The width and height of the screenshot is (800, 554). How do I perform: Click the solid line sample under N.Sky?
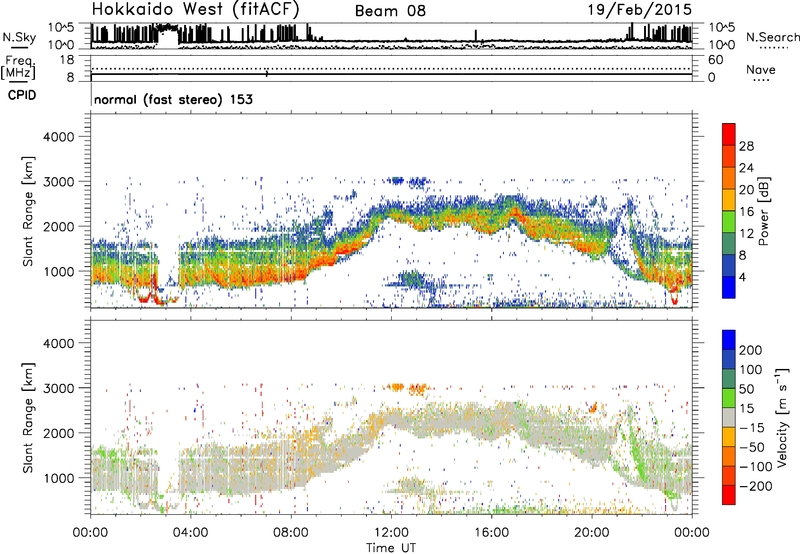pyautogui.click(x=19, y=47)
